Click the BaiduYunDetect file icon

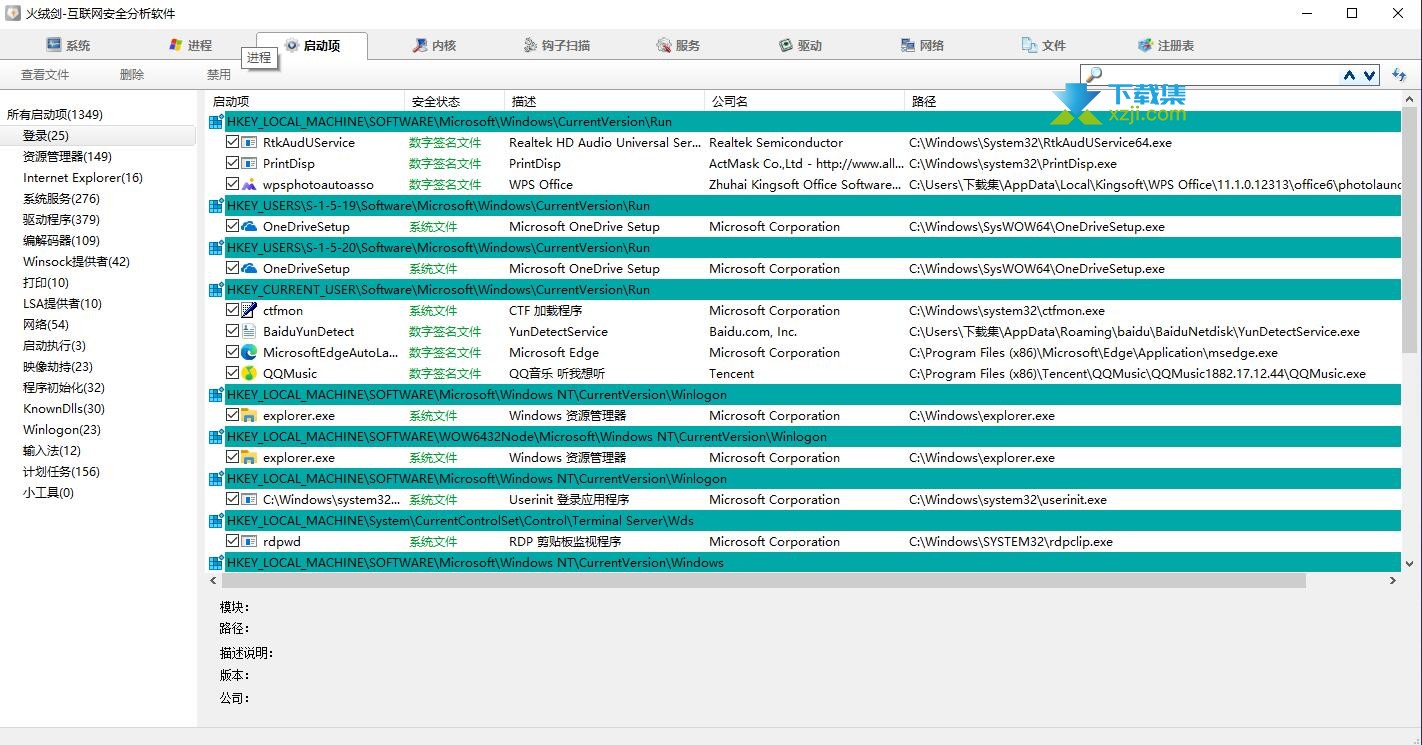(249, 331)
